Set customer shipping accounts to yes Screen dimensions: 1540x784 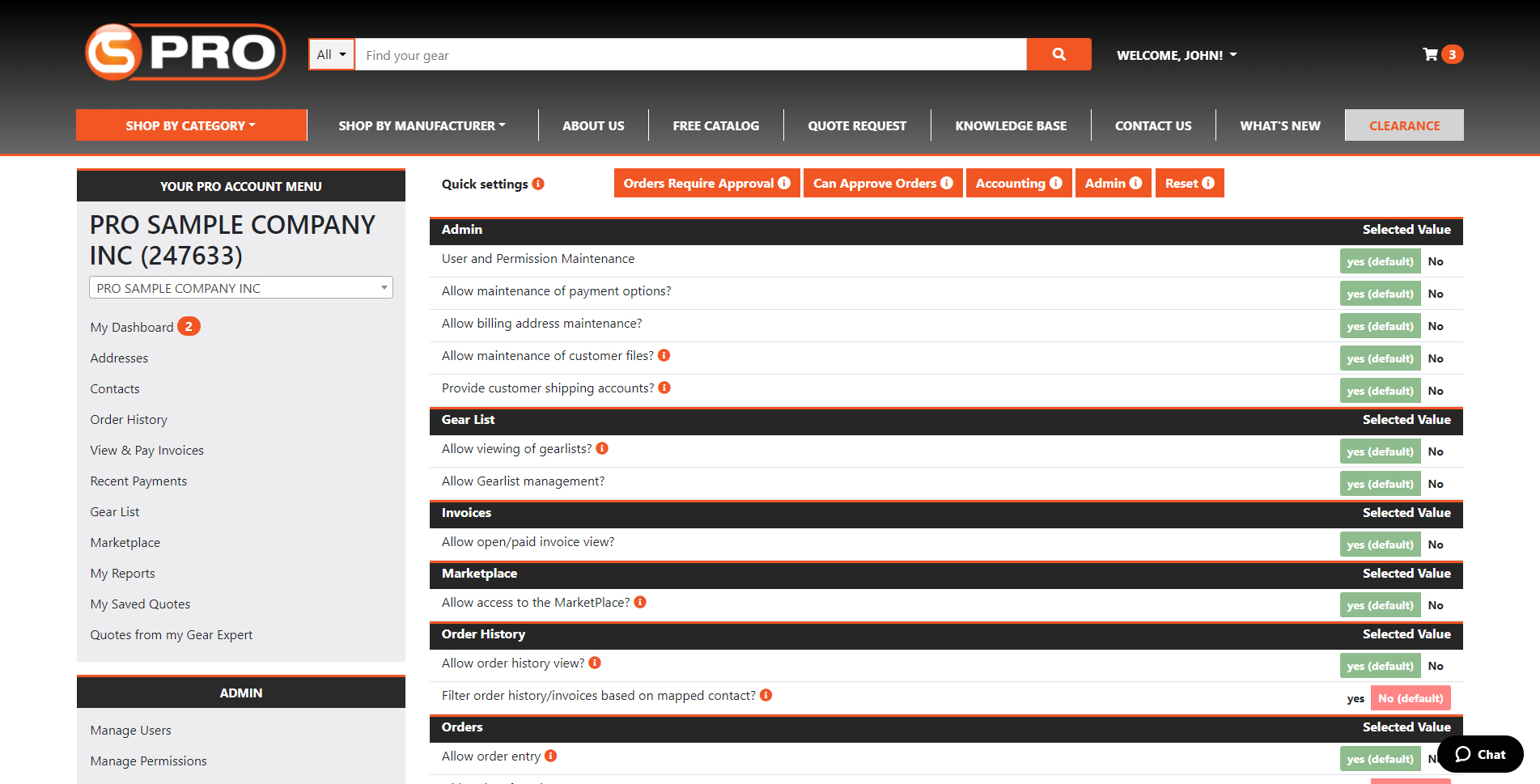tap(1380, 391)
